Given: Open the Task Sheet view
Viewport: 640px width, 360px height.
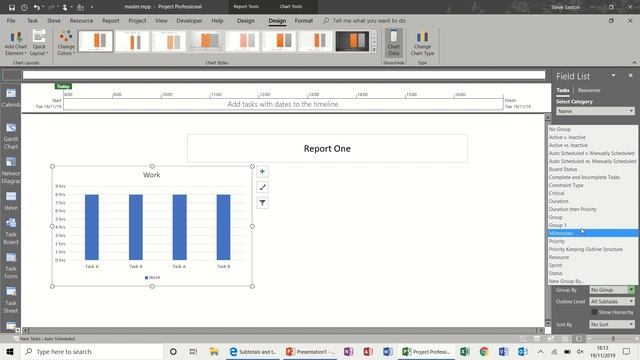Looking at the screenshot, I should click(11, 300).
